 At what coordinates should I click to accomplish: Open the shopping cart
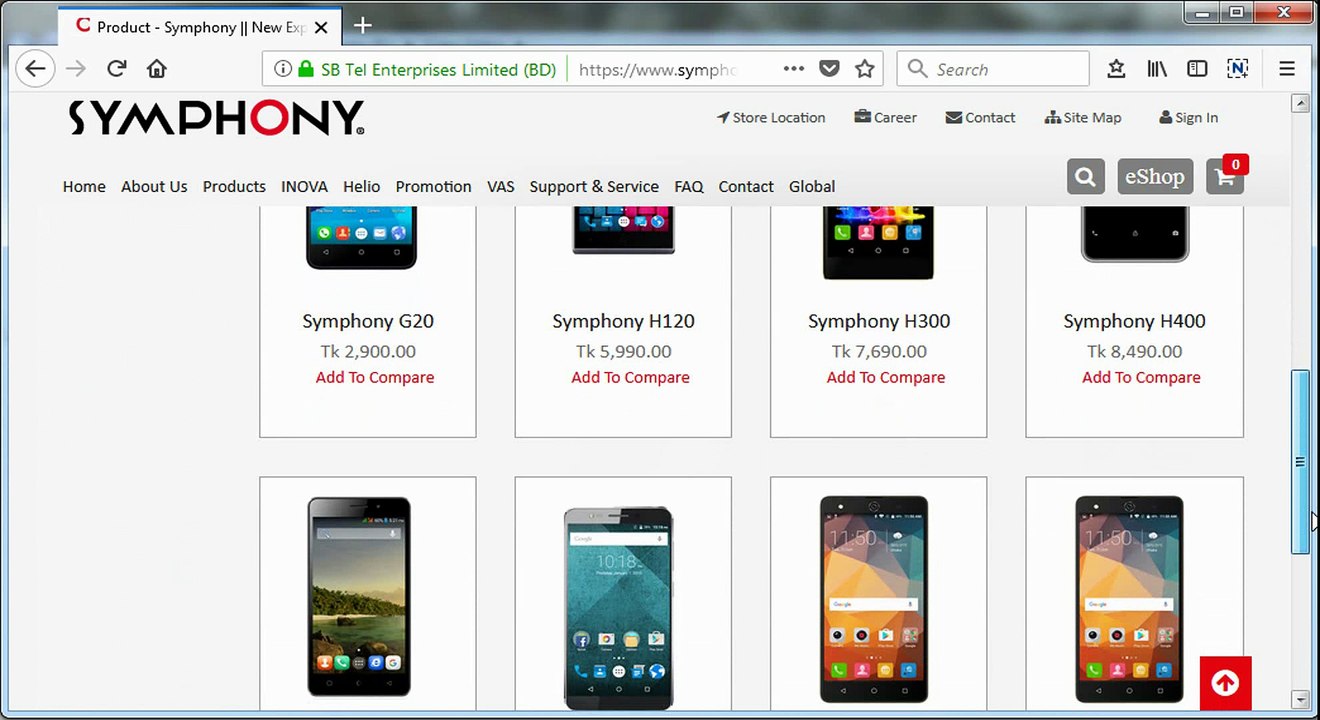(x=1225, y=177)
